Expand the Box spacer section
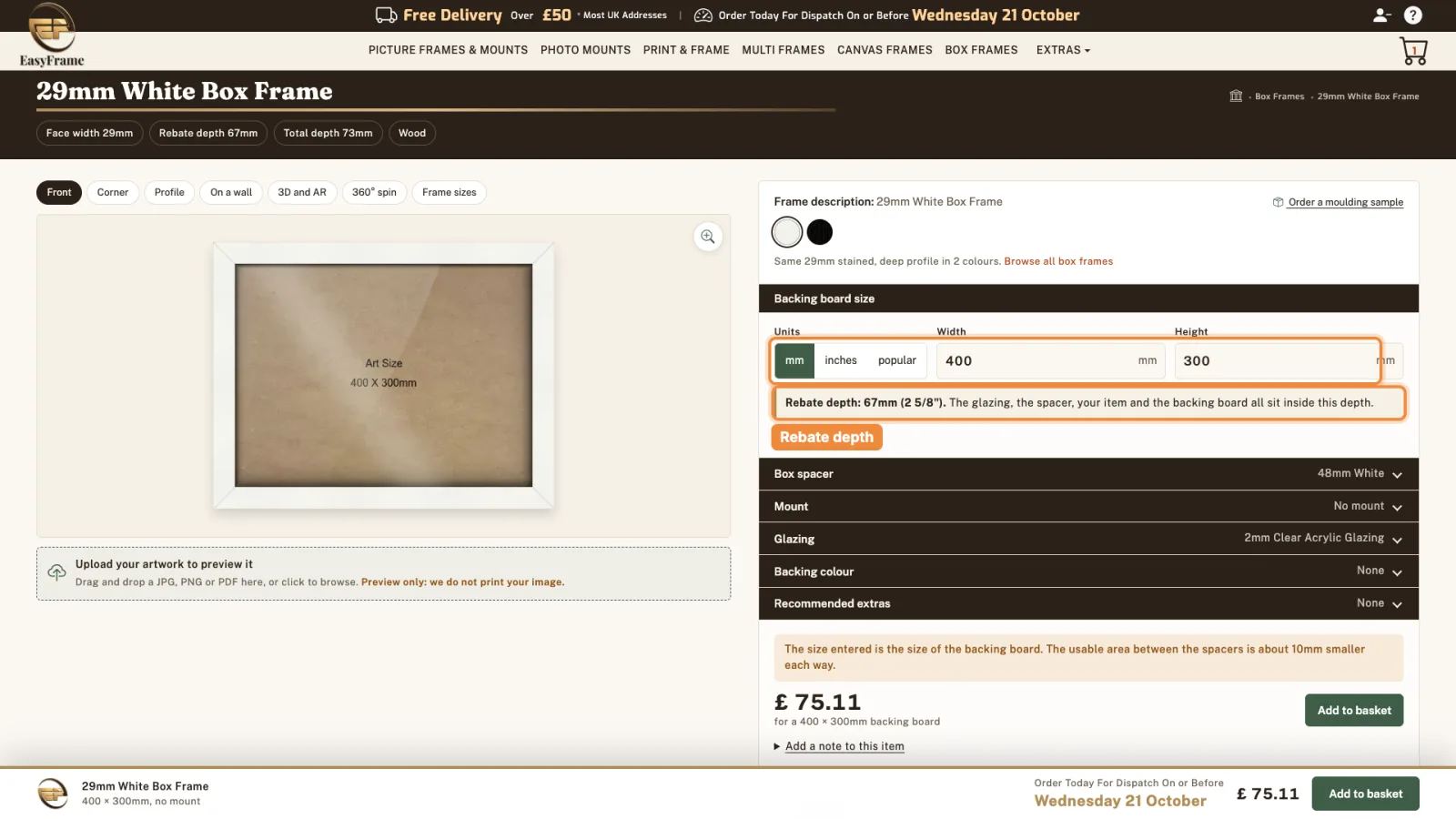 click(x=1088, y=474)
